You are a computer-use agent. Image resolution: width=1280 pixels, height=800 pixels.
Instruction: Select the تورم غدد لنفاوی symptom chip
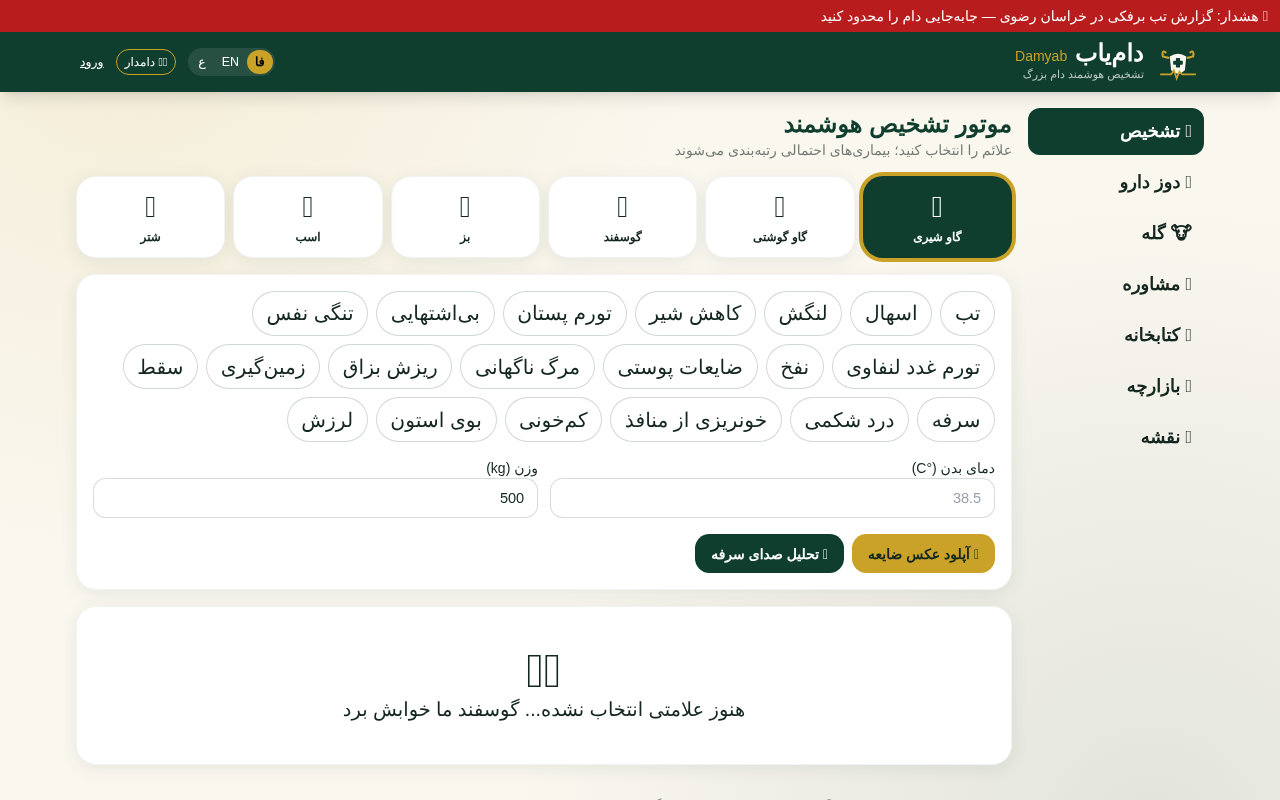point(913,367)
